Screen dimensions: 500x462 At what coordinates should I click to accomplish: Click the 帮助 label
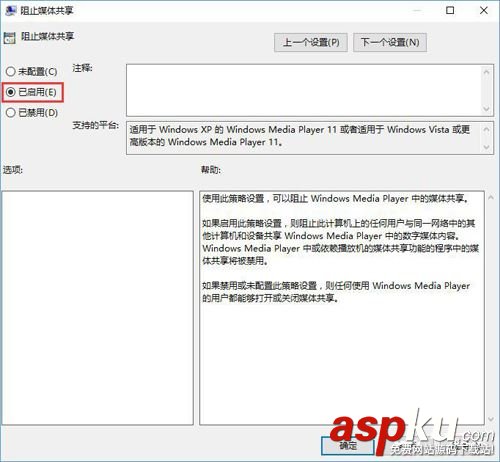(x=211, y=170)
